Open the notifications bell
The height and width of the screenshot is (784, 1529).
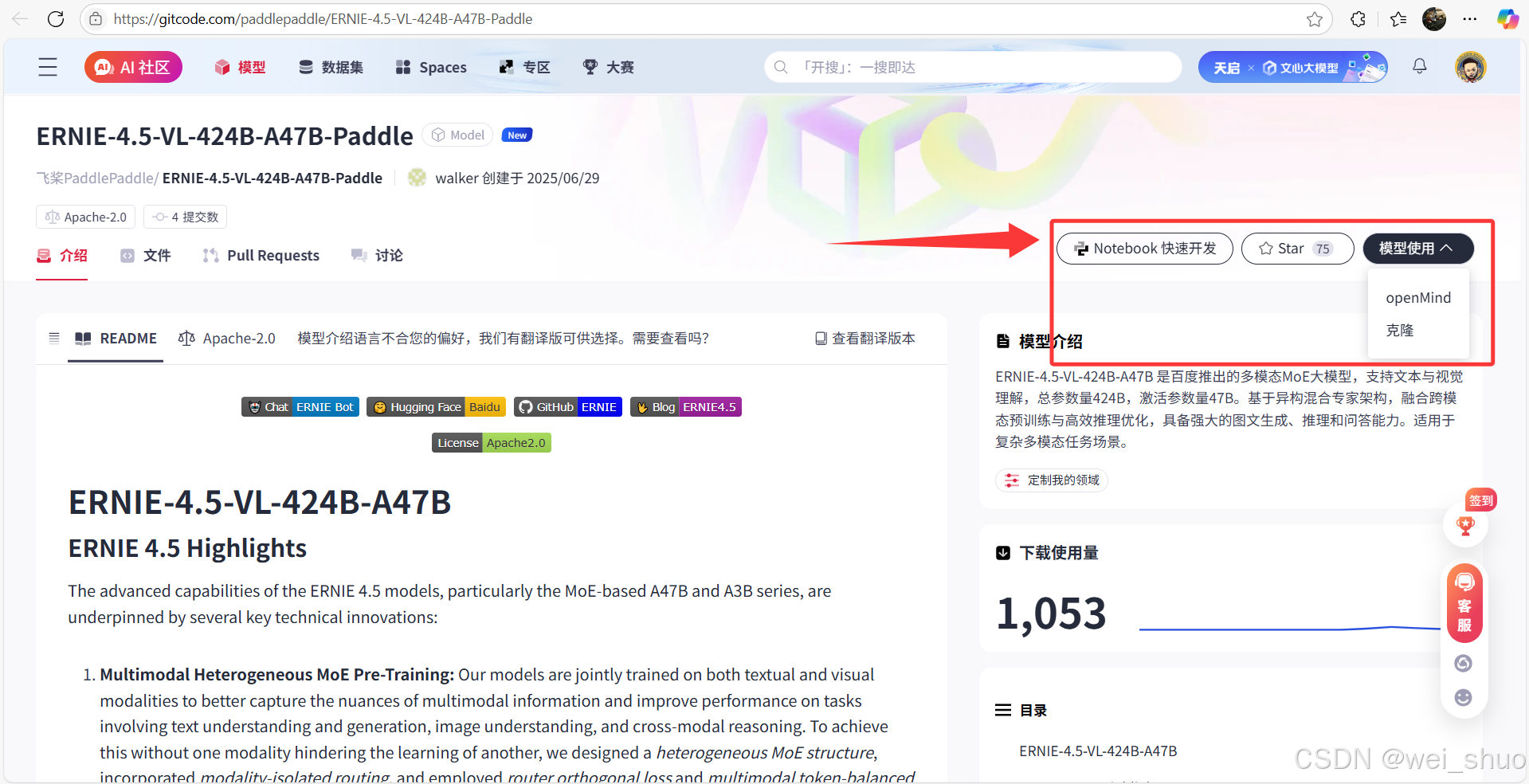tap(1420, 66)
